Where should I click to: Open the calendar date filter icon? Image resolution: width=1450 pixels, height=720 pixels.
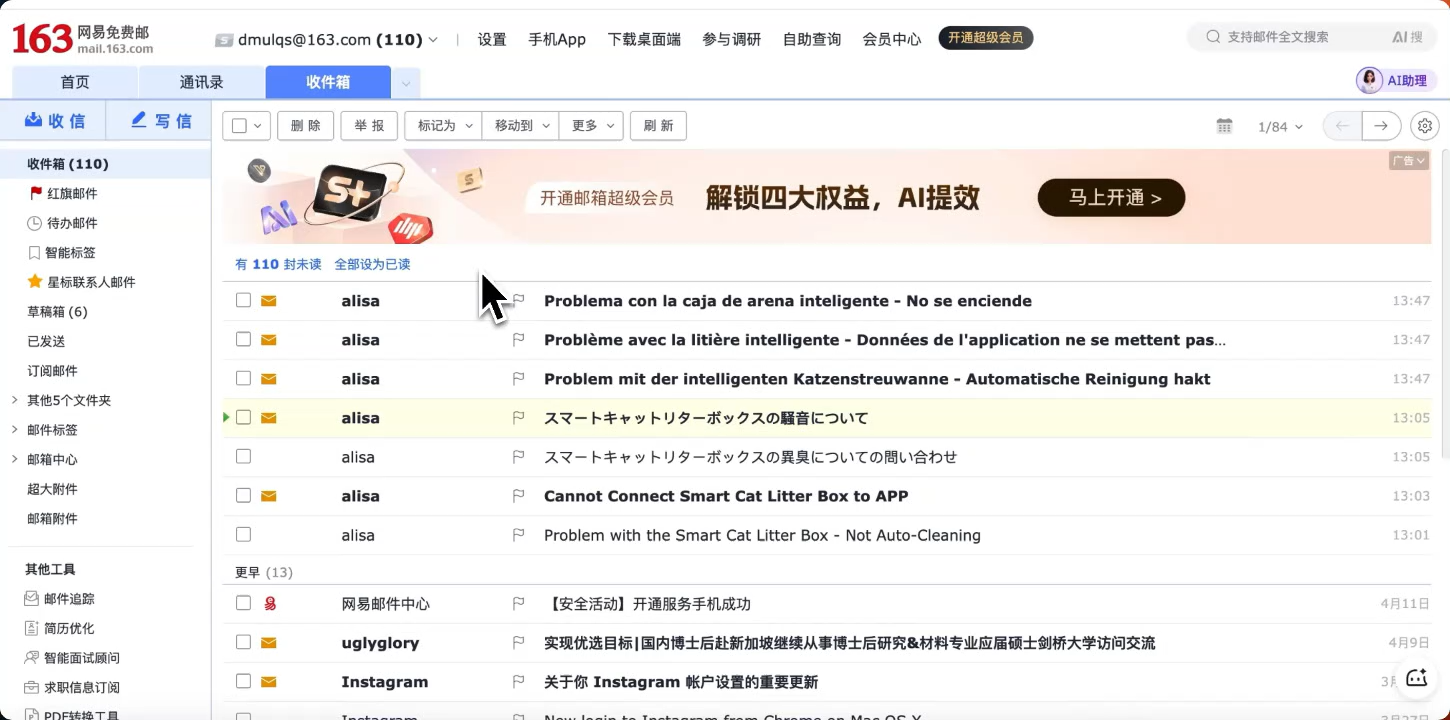pyautogui.click(x=1224, y=126)
